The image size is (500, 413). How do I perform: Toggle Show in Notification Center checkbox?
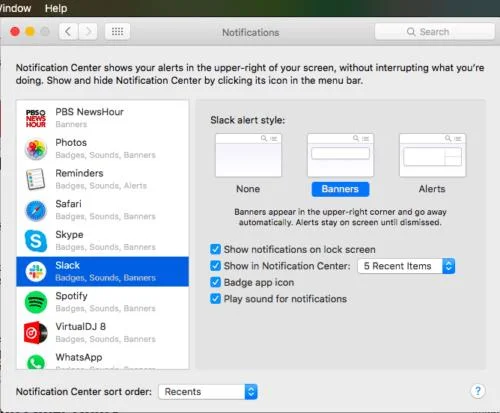click(215, 266)
